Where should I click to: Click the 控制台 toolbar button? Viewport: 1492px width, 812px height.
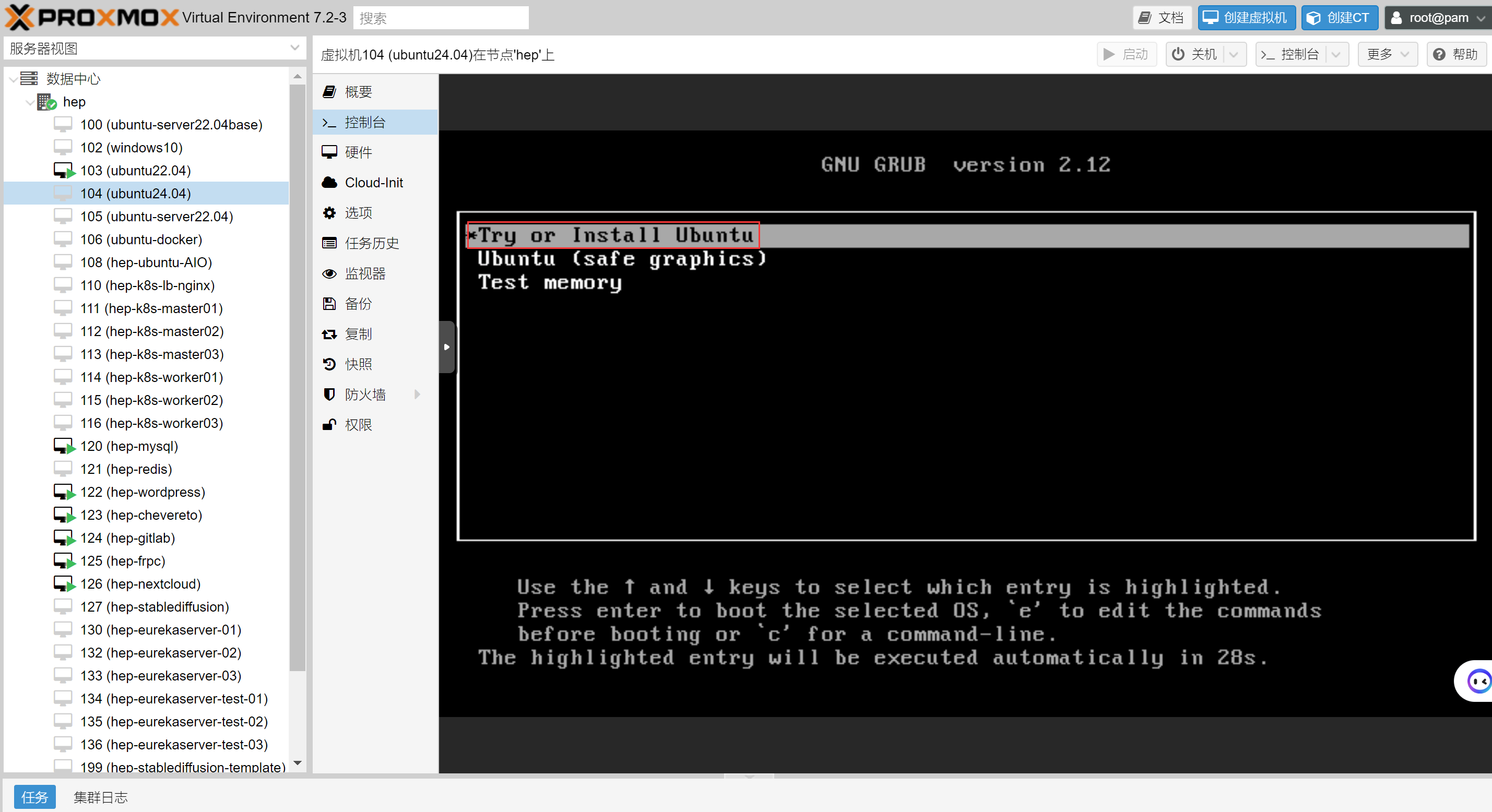(1290, 54)
